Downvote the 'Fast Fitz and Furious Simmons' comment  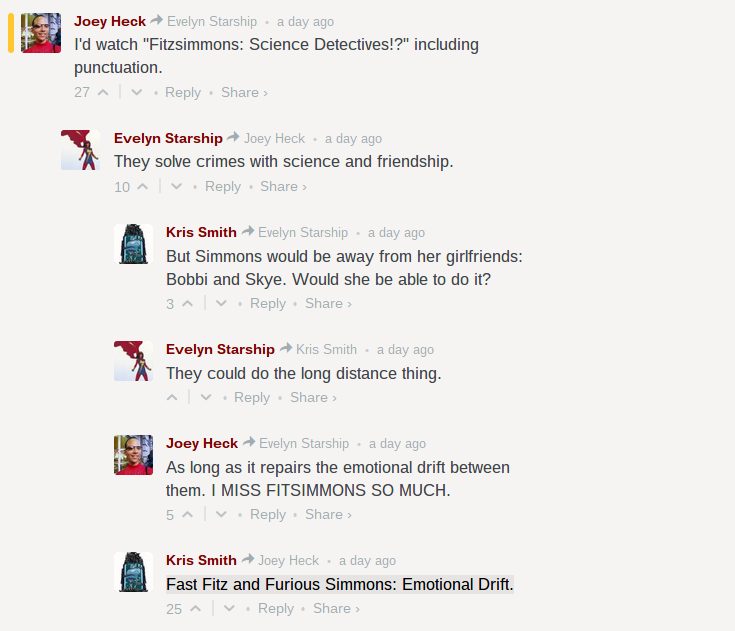(229, 608)
